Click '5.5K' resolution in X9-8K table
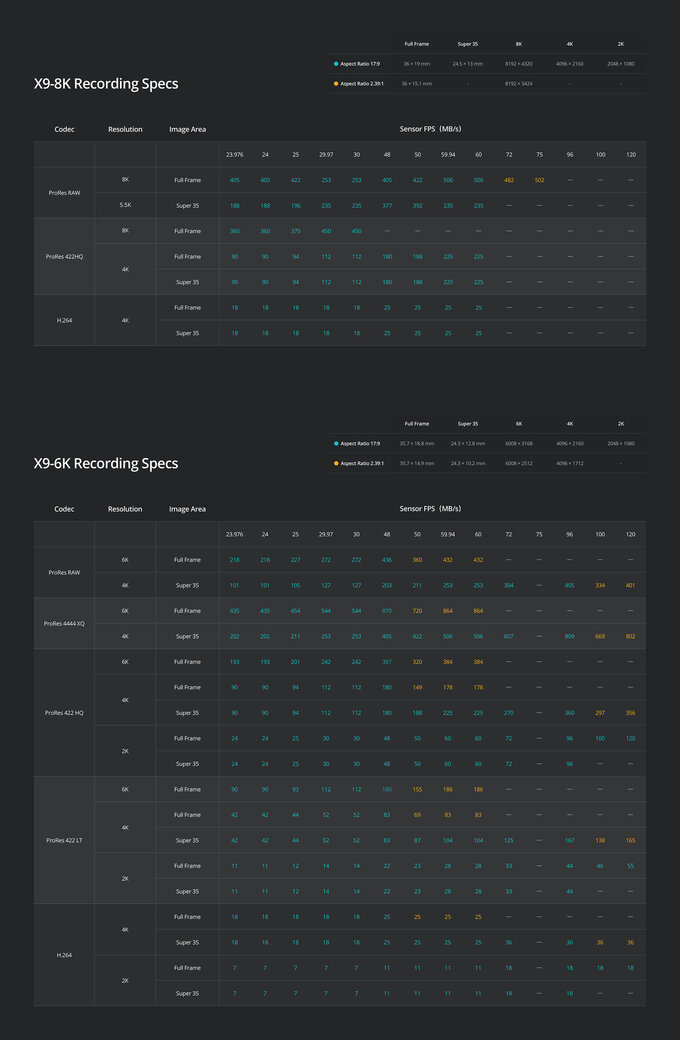Image resolution: width=680 pixels, height=1040 pixels. click(125, 206)
